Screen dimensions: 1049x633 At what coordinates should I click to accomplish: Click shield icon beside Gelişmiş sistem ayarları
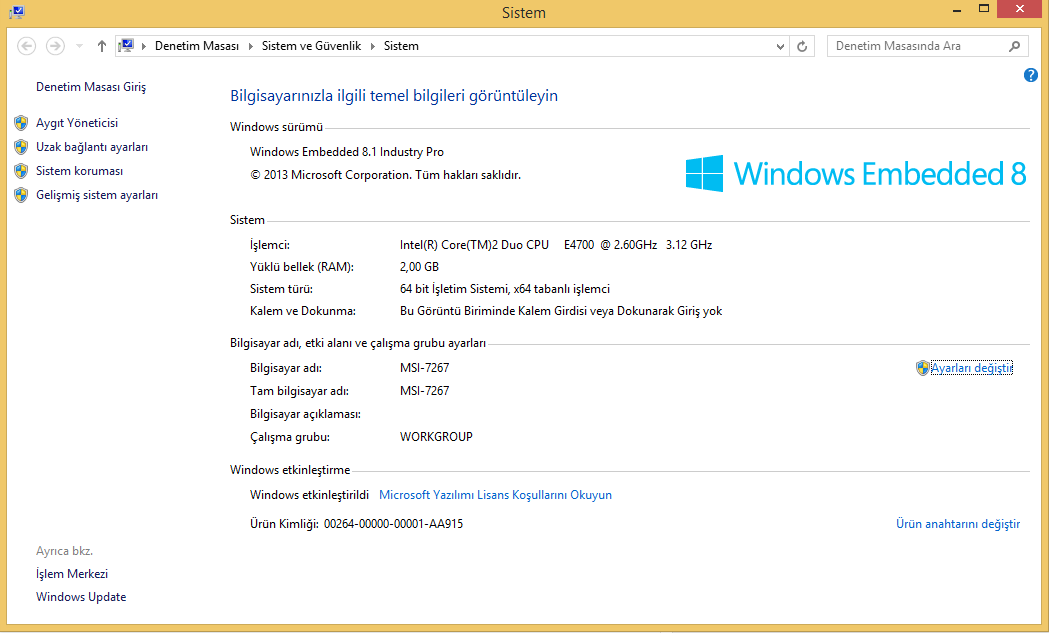[21, 195]
